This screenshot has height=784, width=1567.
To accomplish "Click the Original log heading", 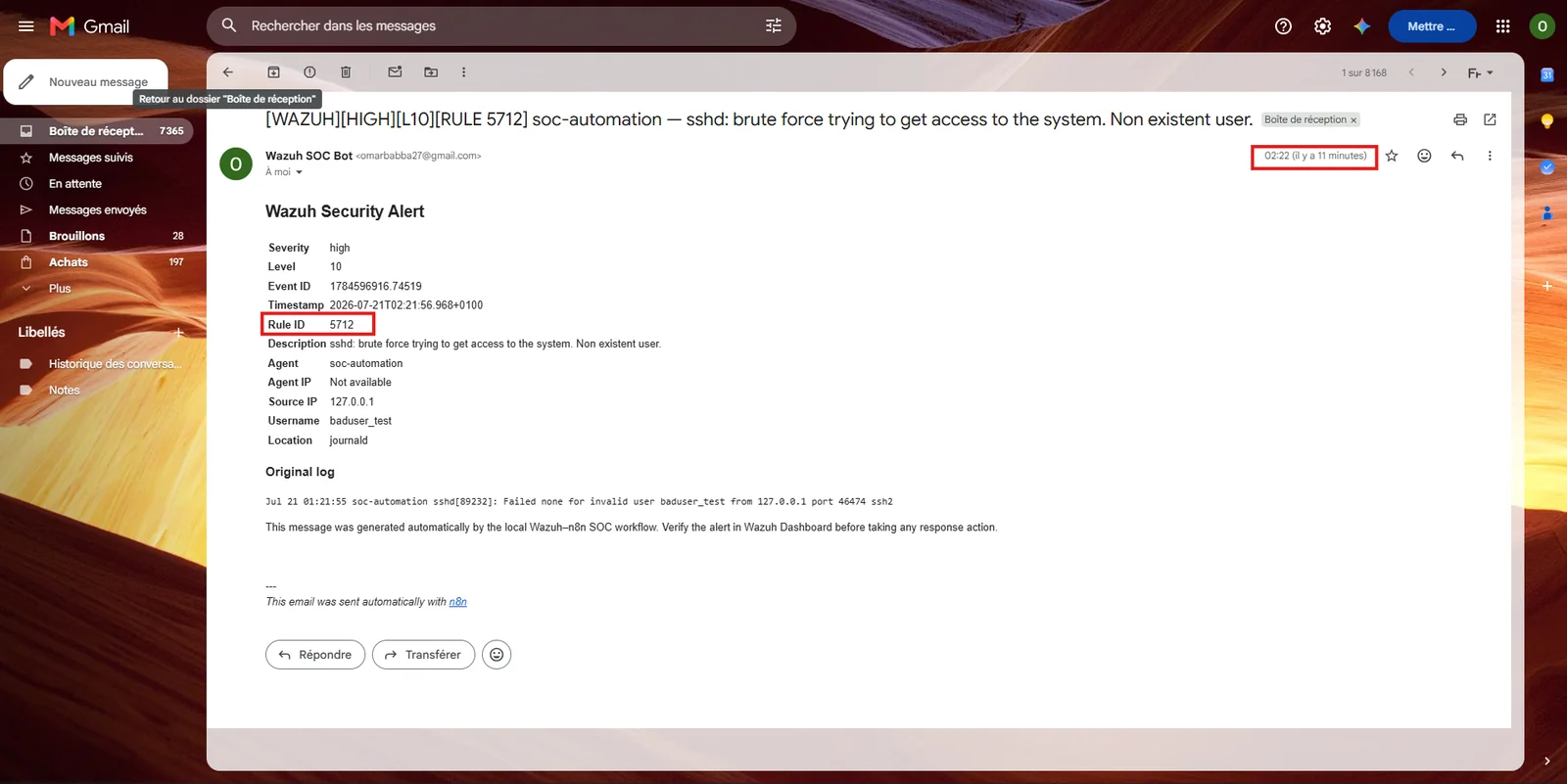I will point(300,472).
